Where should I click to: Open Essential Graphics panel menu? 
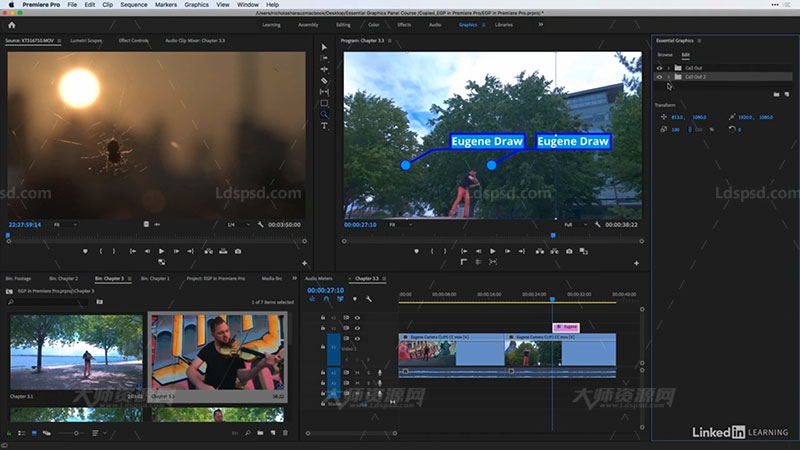pyautogui.click(x=699, y=40)
